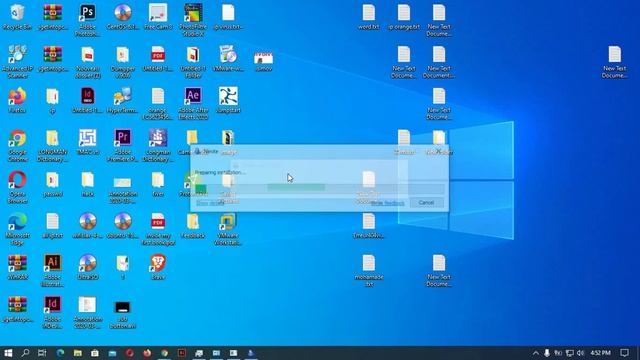Image resolution: width=640 pixels, height=360 pixels.
Task: Open the Brave browser shortcut
Action: [x=158, y=267]
